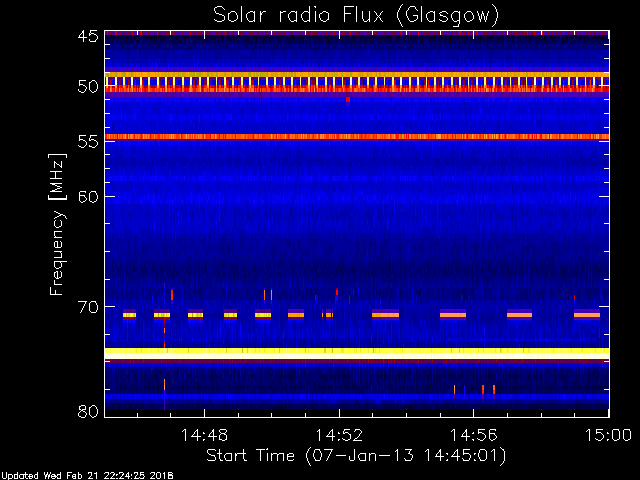Click the 'Frequency [MHz]' axis label

(57, 224)
